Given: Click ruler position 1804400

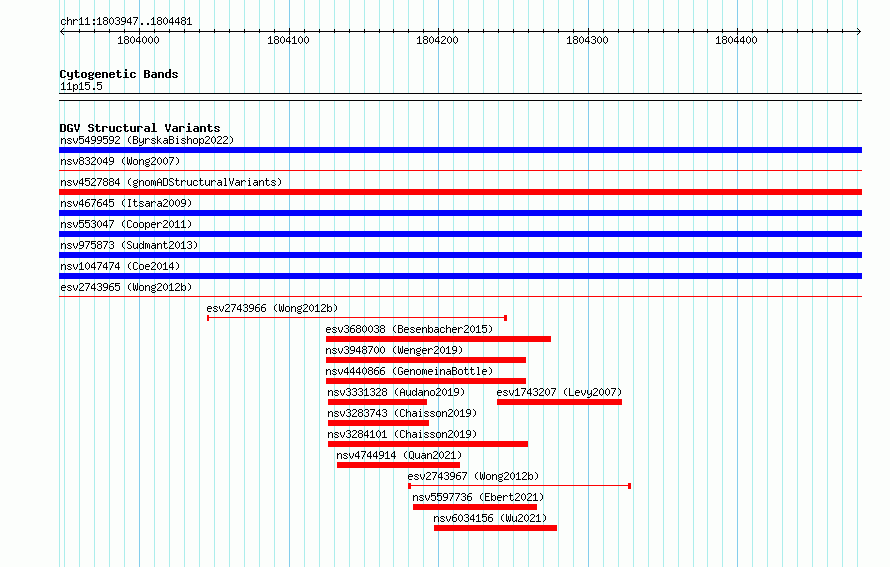Looking at the screenshot, I should pyautogui.click(x=736, y=40).
